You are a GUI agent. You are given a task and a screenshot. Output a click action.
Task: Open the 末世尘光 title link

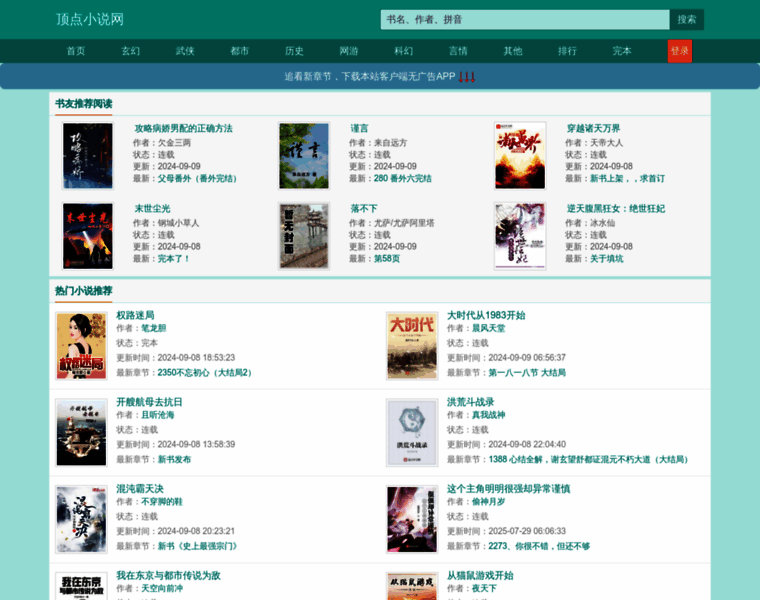pos(152,209)
